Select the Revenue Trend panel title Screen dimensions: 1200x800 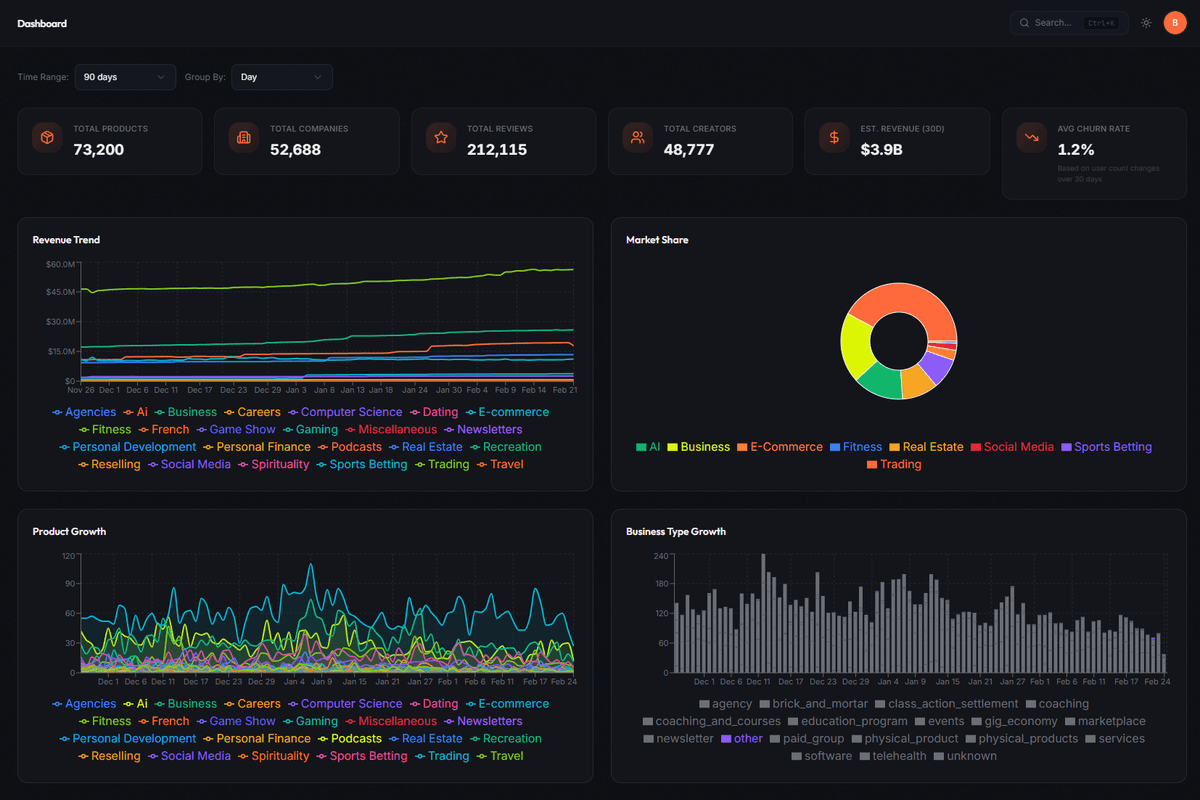[66, 240]
